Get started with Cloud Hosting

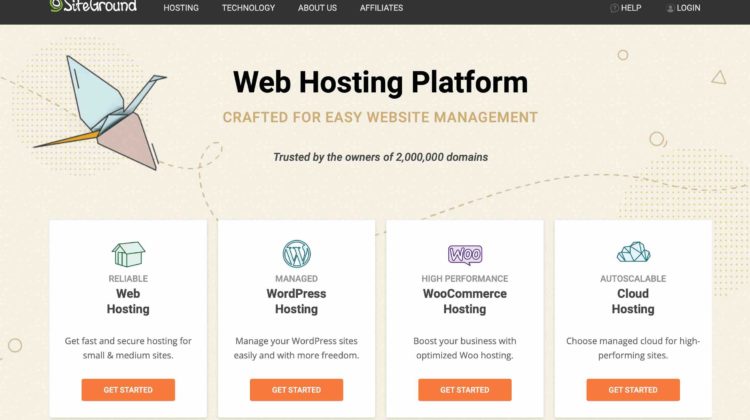point(633,390)
